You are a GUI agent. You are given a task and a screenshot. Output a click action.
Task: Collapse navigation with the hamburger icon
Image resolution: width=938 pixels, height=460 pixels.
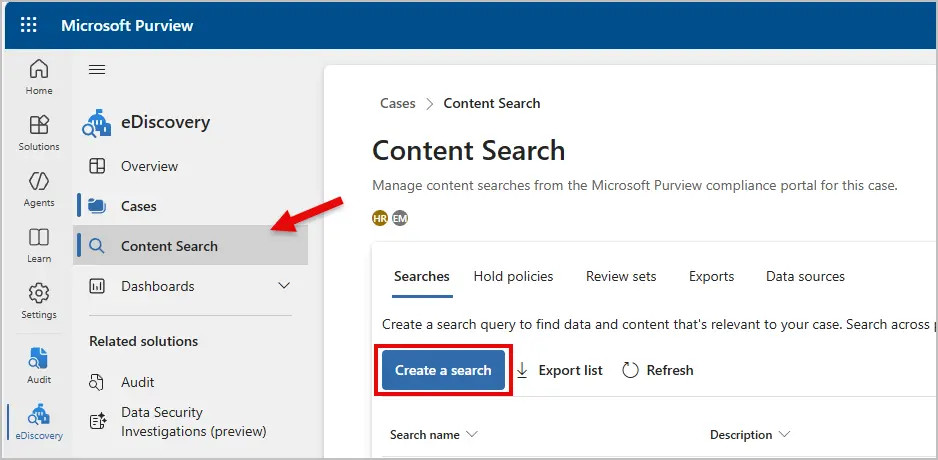[97, 69]
